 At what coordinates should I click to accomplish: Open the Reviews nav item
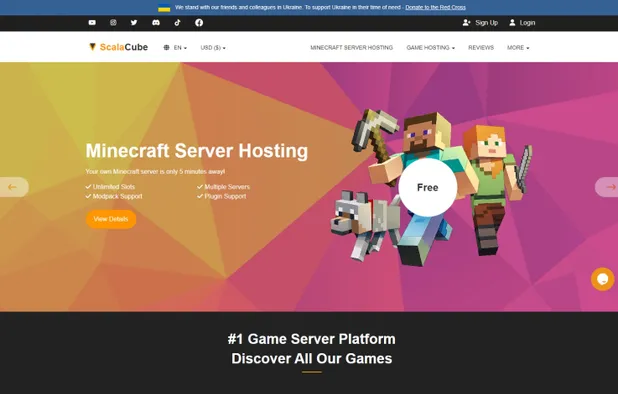[481, 48]
